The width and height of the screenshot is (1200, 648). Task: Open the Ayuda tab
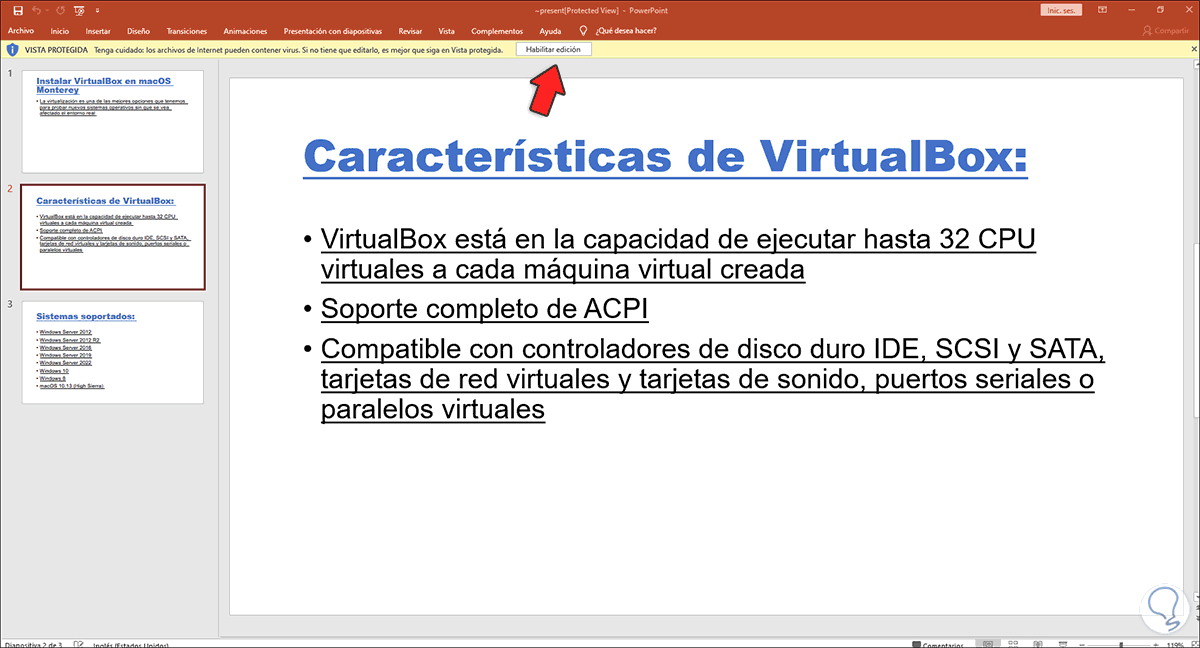click(550, 31)
